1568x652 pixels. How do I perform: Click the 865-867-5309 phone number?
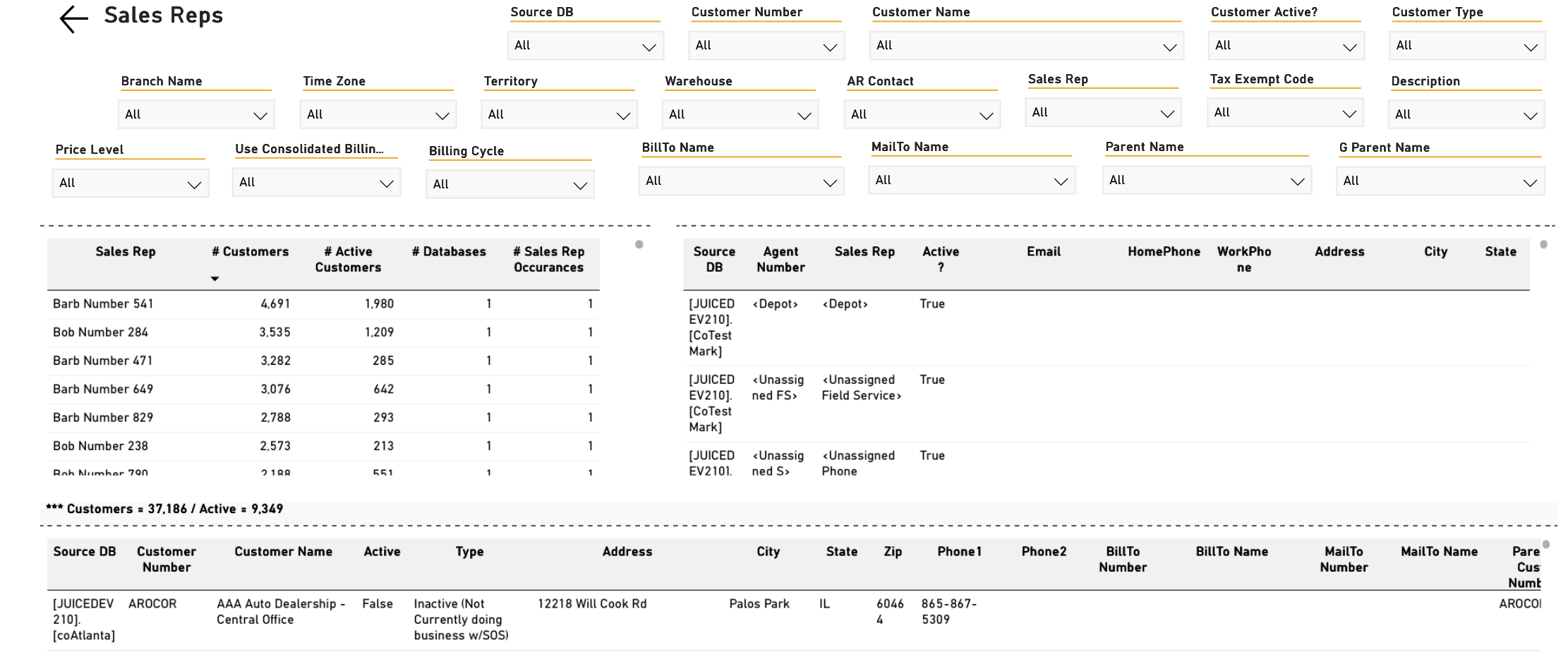click(x=949, y=612)
